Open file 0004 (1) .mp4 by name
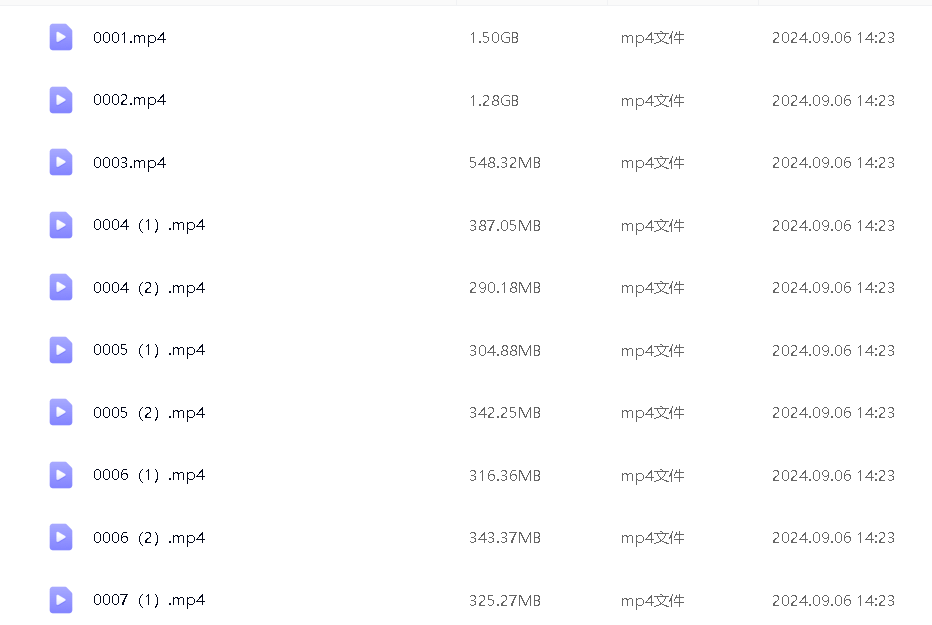 (149, 225)
